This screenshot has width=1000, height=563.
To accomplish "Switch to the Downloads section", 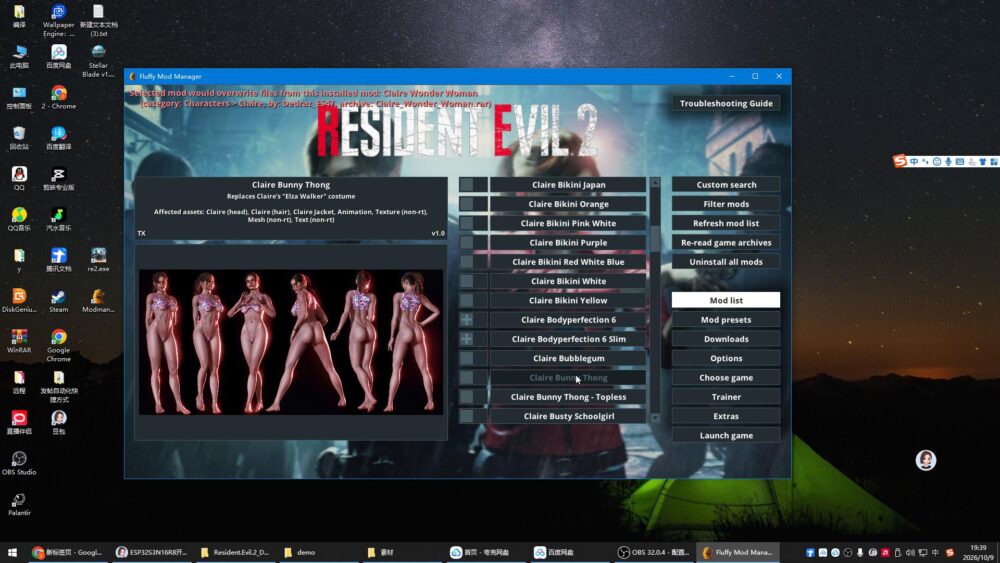I will (726, 339).
